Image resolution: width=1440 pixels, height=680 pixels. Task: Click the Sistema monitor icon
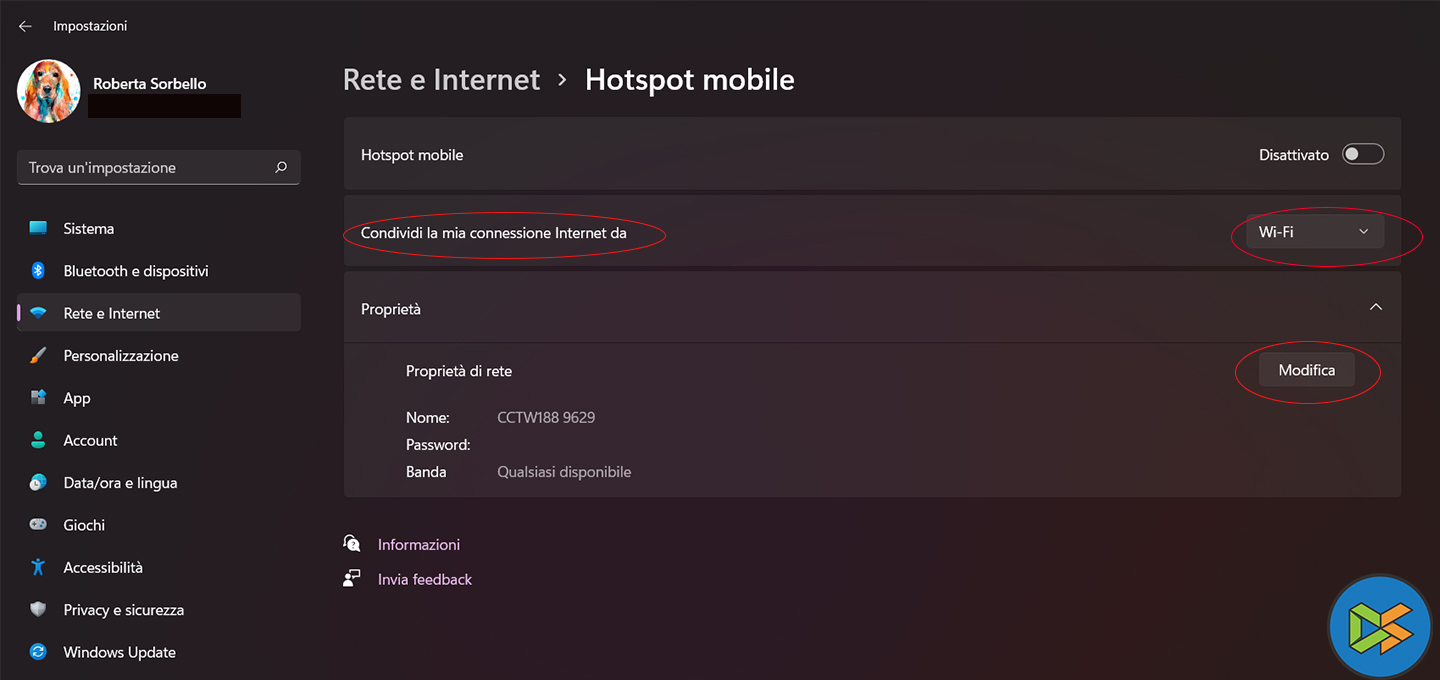click(38, 228)
